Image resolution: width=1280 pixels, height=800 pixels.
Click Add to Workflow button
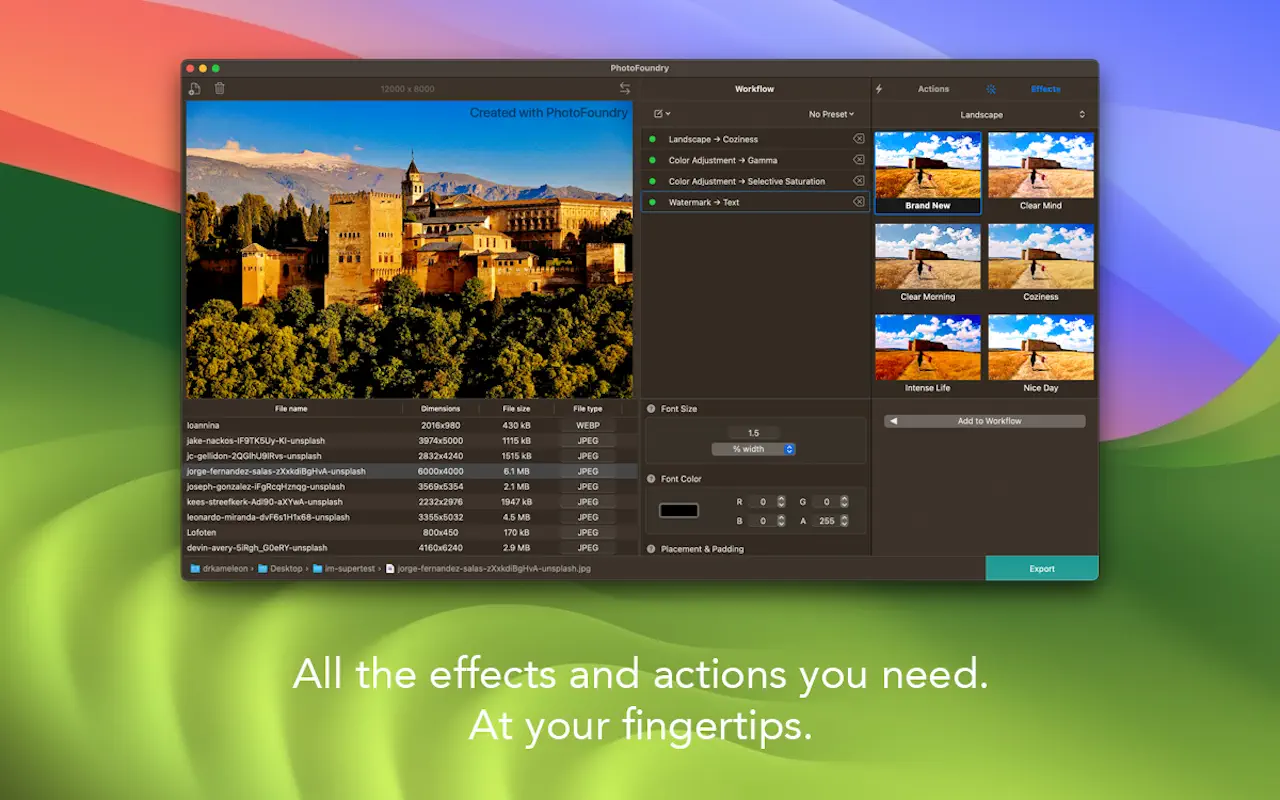pos(985,421)
